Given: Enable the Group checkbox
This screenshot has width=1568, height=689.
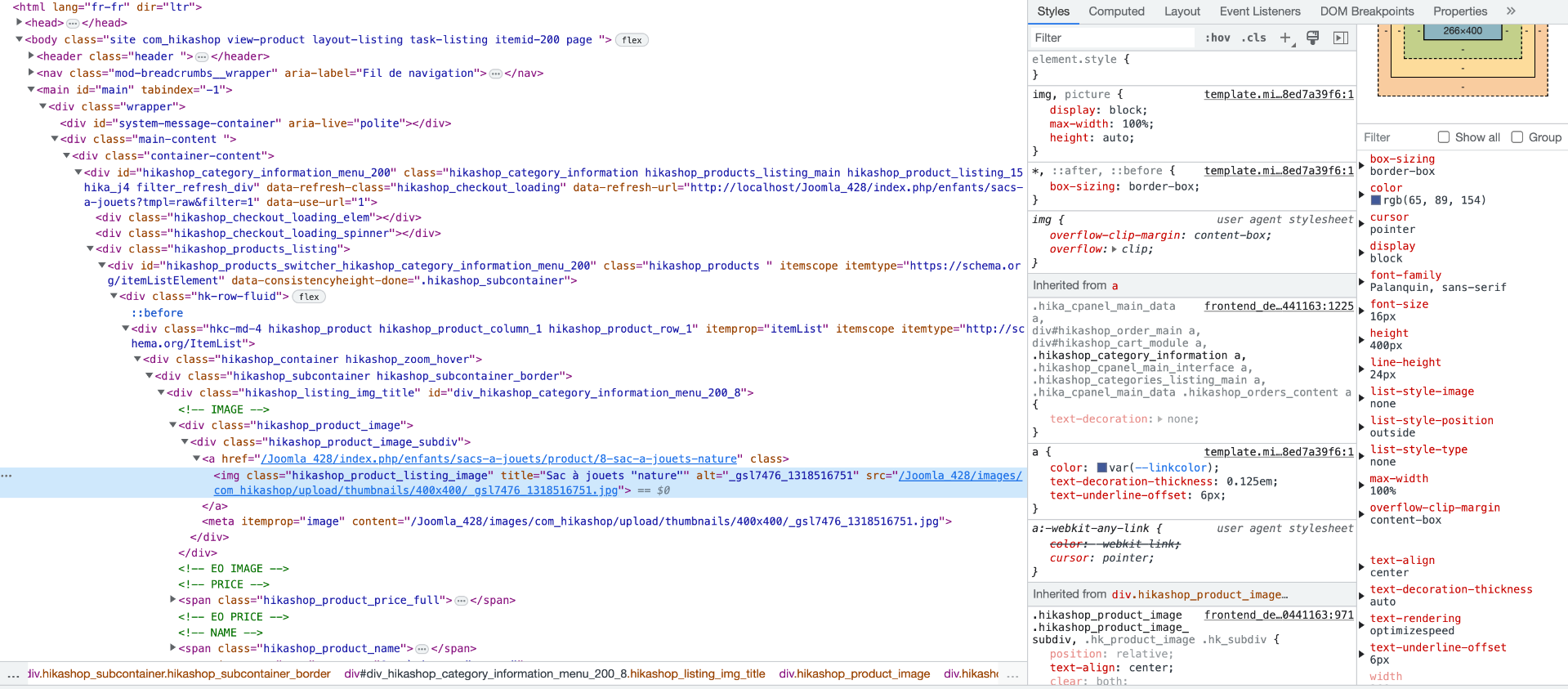Looking at the screenshot, I should 1517,137.
